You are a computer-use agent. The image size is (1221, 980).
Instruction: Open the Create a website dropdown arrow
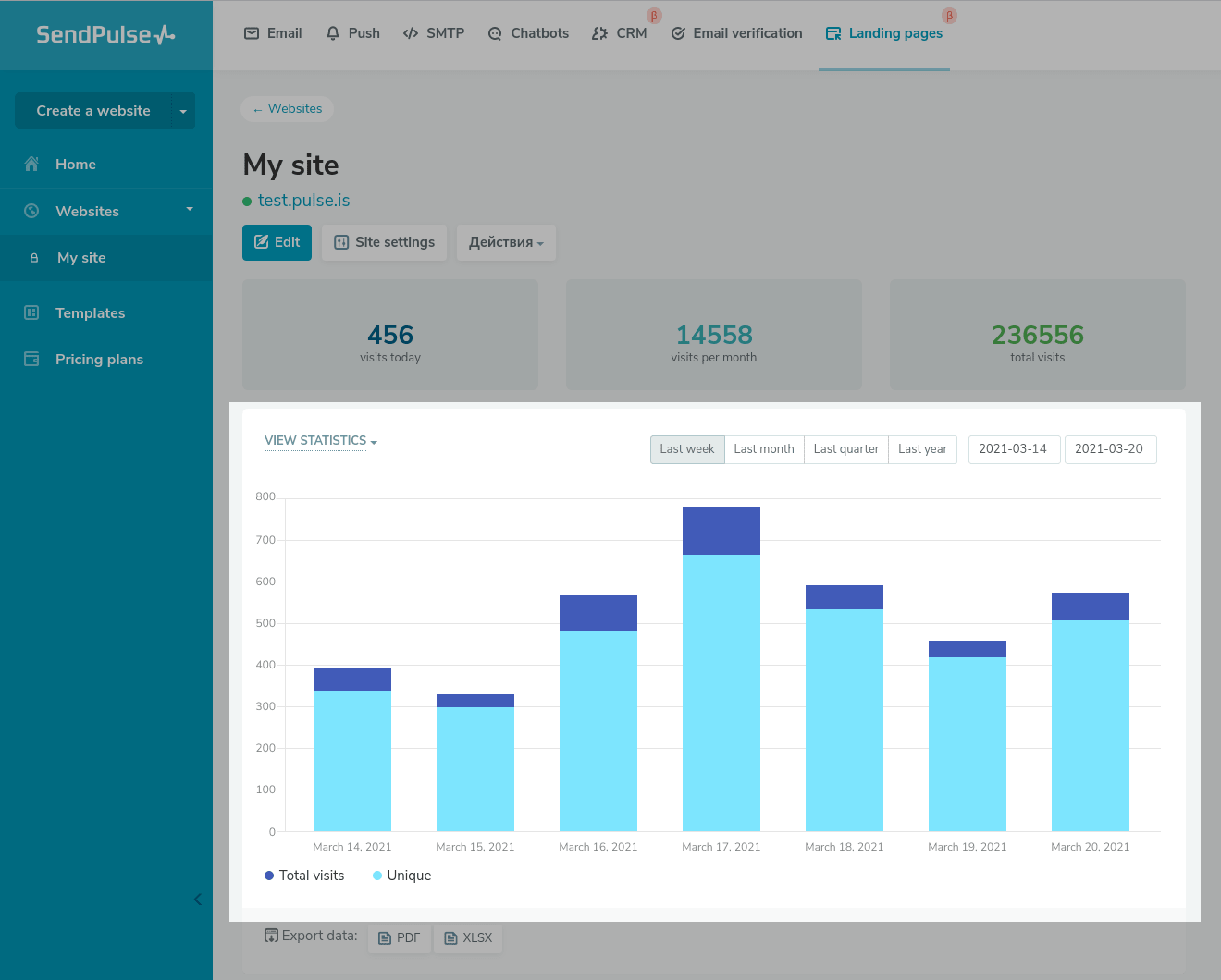(x=183, y=111)
